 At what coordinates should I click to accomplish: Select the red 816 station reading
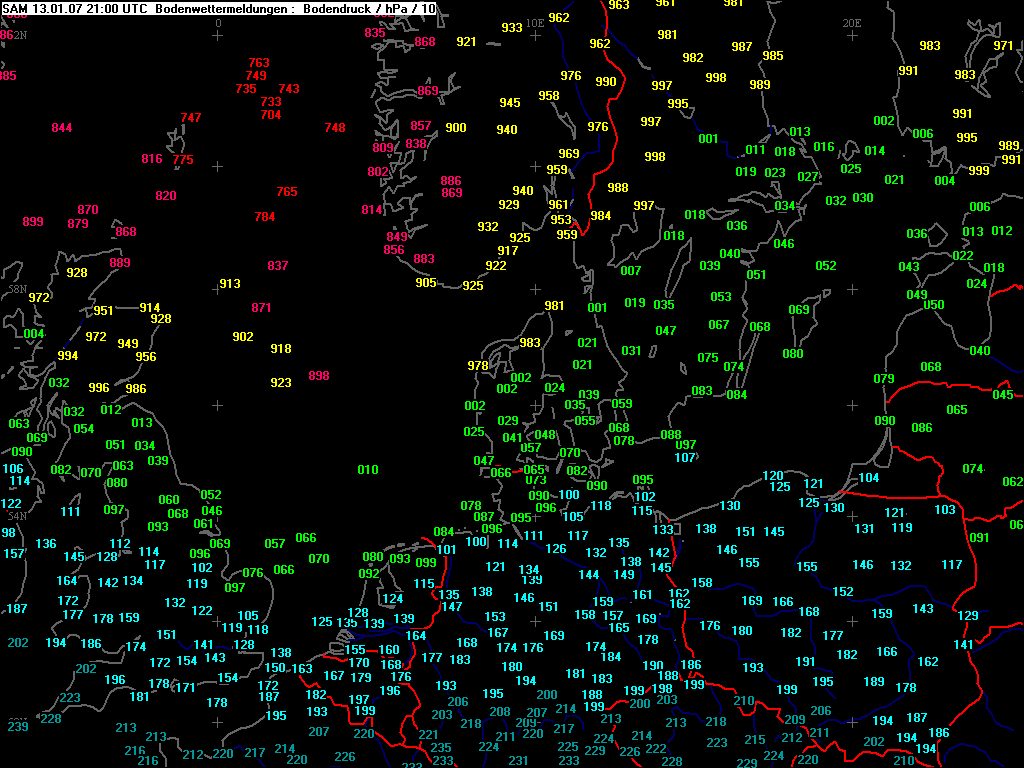click(x=152, y=160)
